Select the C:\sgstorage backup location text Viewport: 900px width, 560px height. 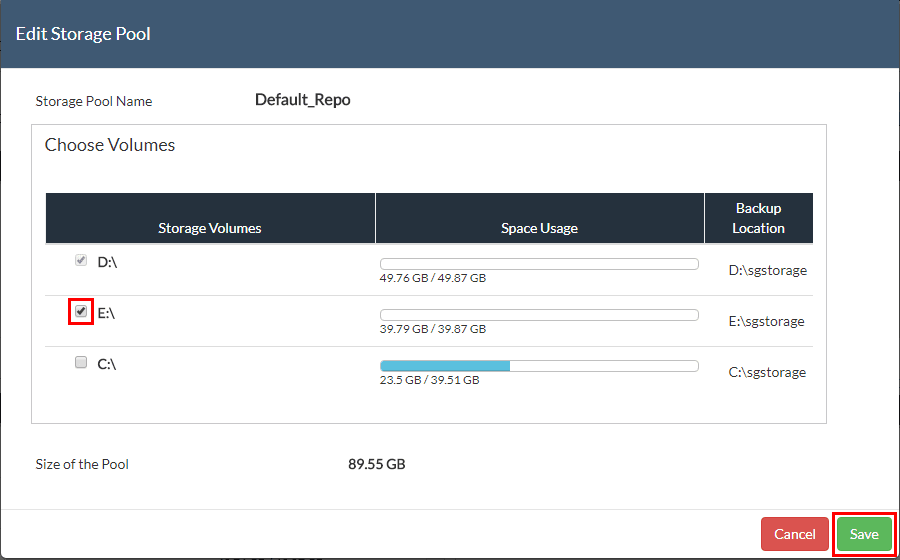pos(767,372)
